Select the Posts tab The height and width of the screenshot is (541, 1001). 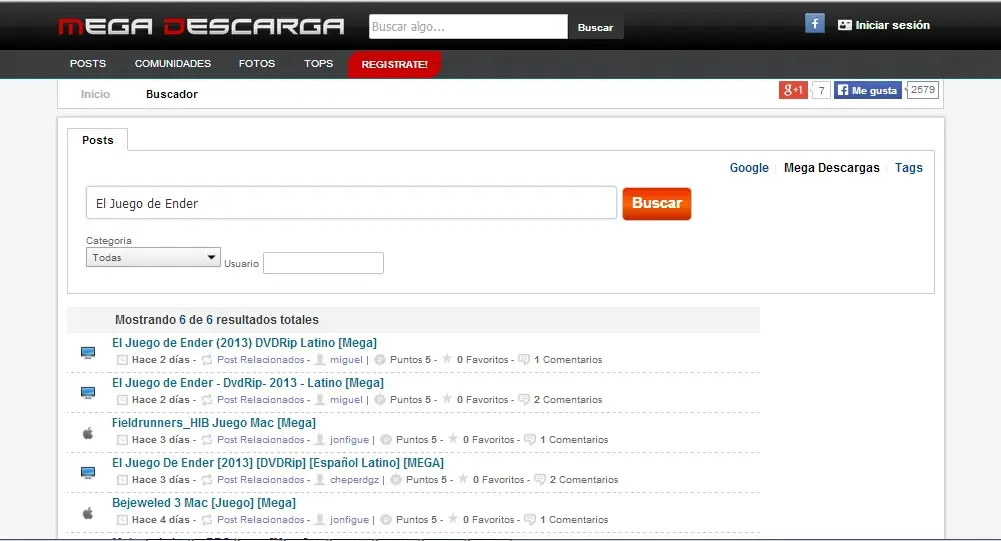(98, 140)
